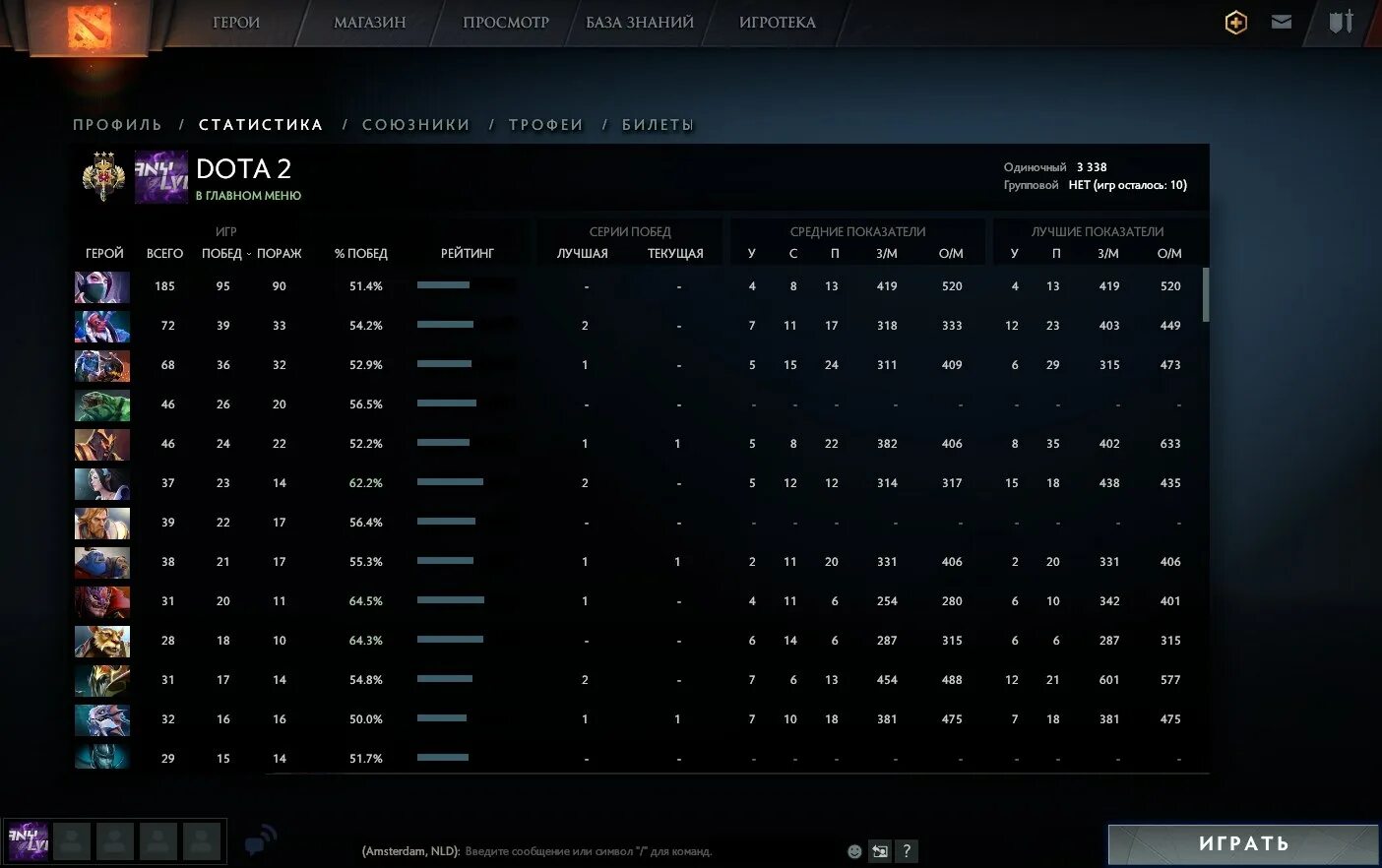
Task: Sort table by % ПОБЕД column
Action: 360,254
